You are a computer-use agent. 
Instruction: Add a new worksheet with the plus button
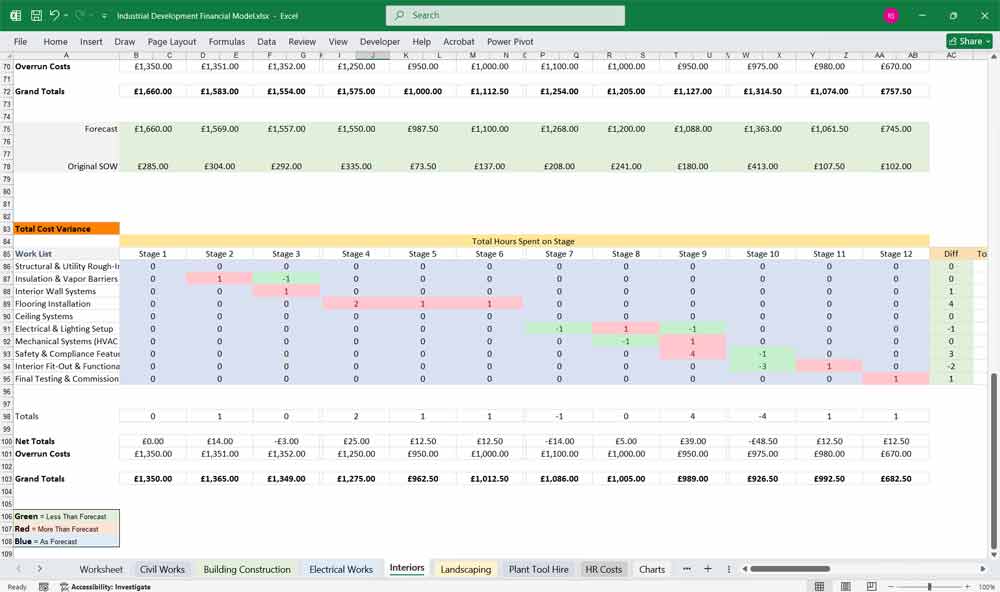[709, 568]
